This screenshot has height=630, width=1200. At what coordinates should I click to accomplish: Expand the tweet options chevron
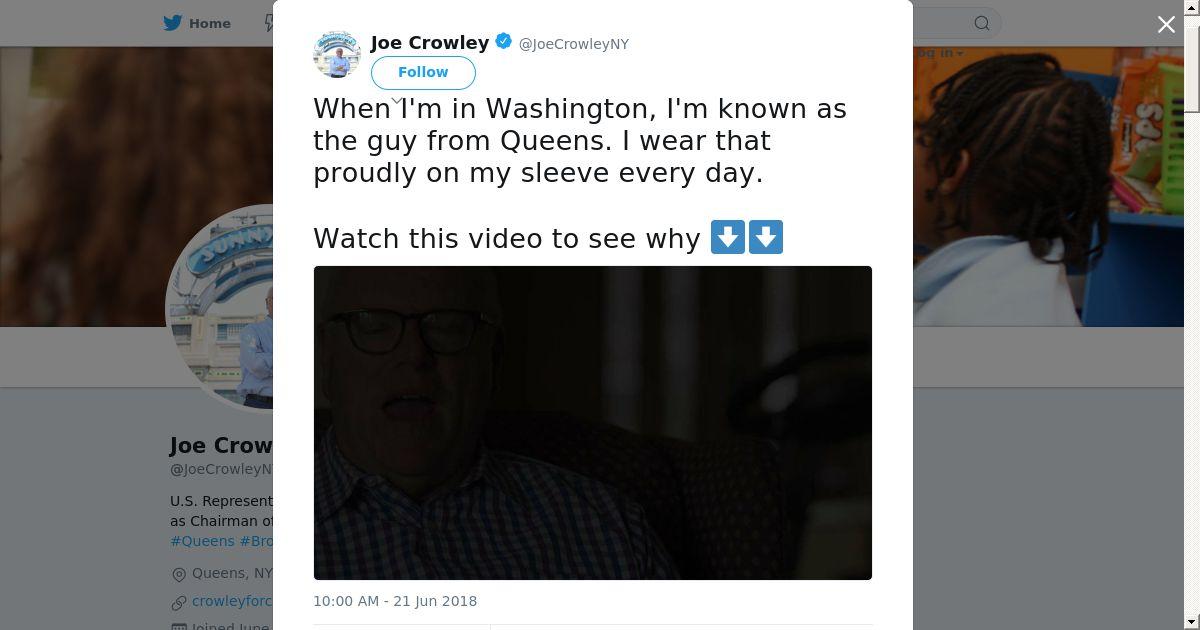[x=397, y=101]
